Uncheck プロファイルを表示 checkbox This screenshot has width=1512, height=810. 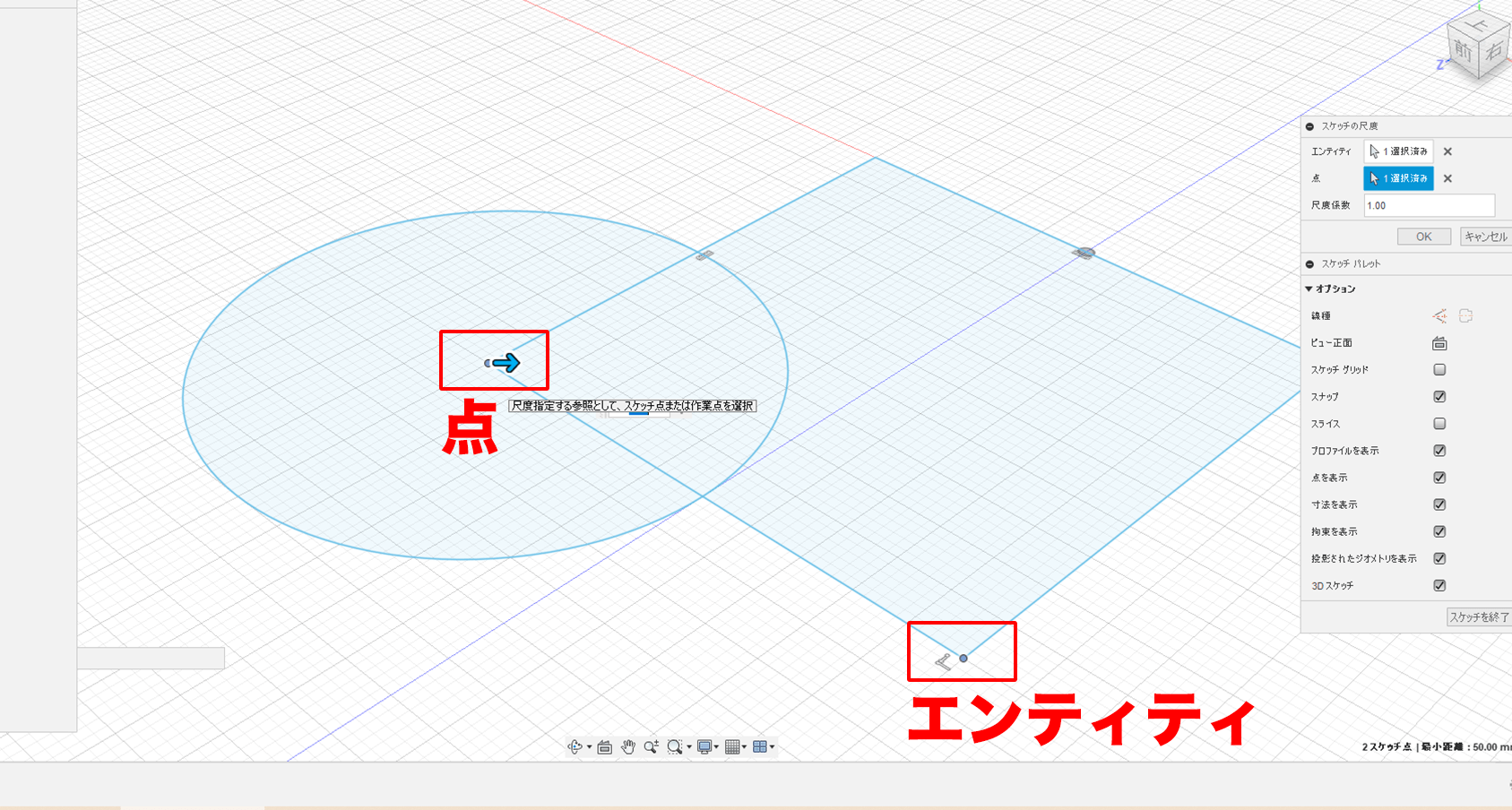point(1439,451)
